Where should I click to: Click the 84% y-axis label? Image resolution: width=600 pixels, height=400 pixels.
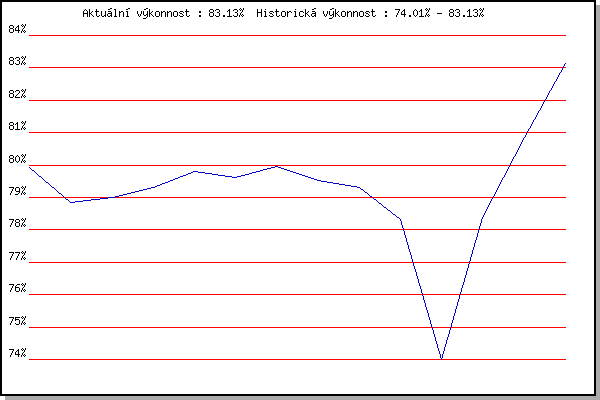coord(17,30)
